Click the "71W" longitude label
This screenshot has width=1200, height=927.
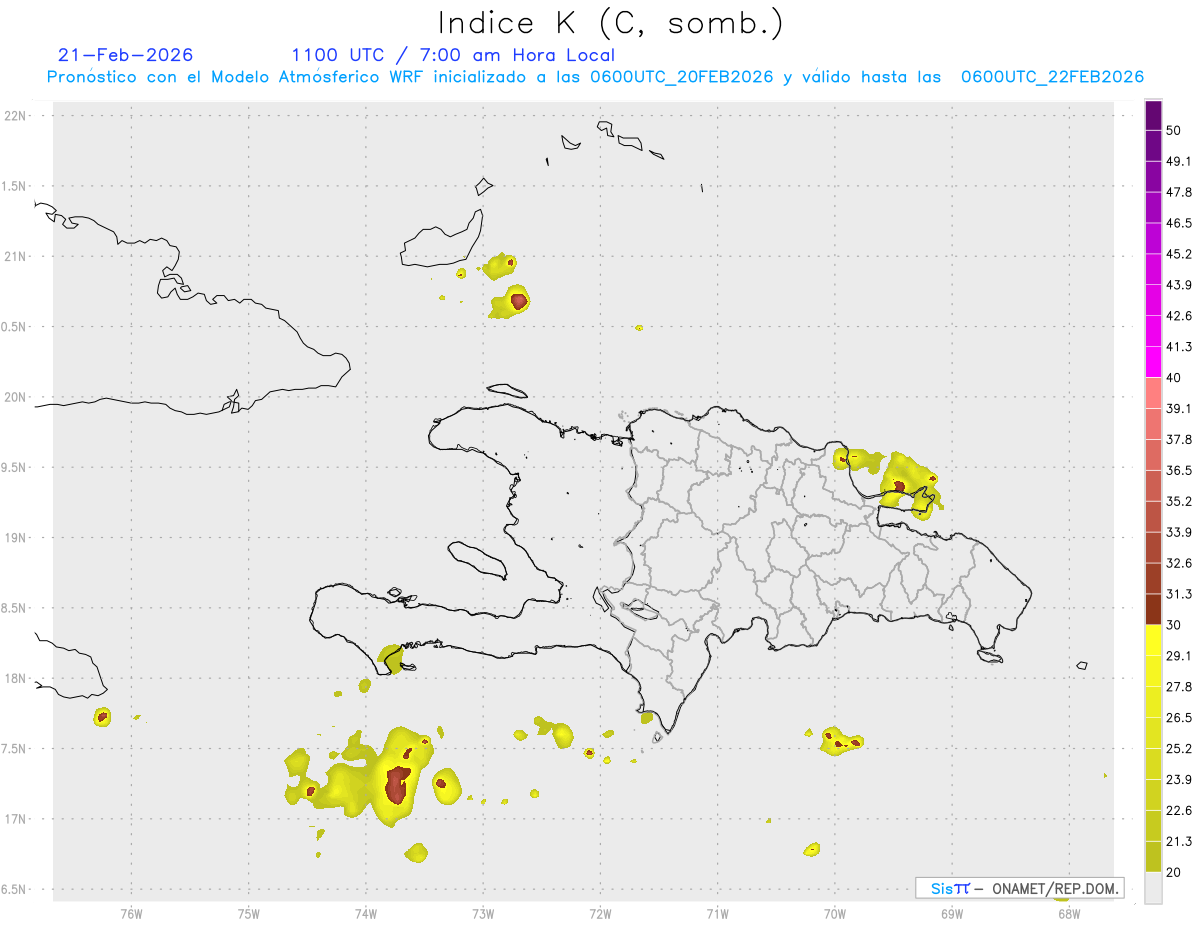pyautogui.click(x=717, y=912)
